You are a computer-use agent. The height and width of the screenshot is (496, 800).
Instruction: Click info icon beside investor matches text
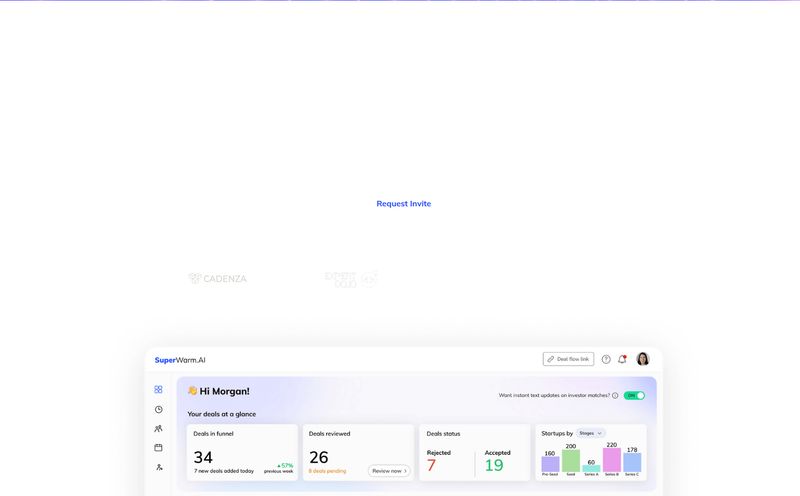[x=615, y=395]
